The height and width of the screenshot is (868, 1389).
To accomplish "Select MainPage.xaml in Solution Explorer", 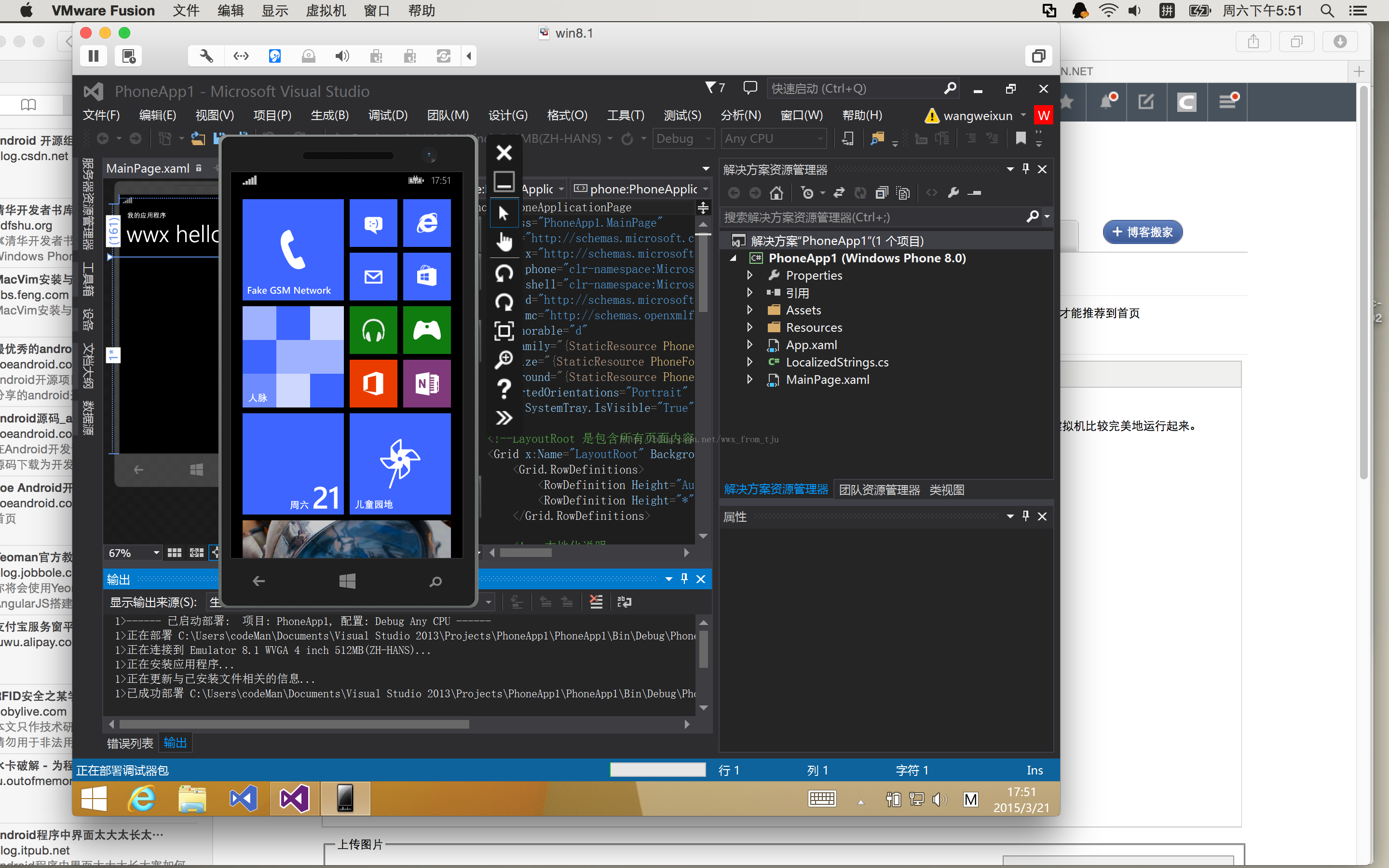I will (x=827, y=380).
